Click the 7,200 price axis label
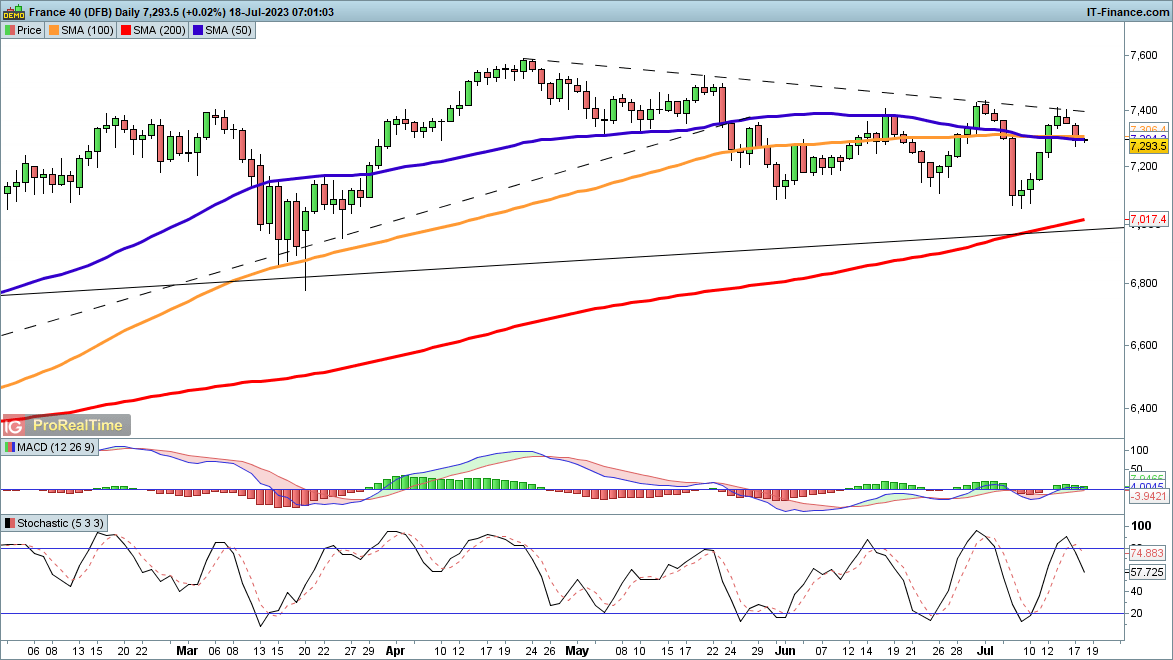The width and height of the screenshot is (1173, 660). click(1145, 166)
